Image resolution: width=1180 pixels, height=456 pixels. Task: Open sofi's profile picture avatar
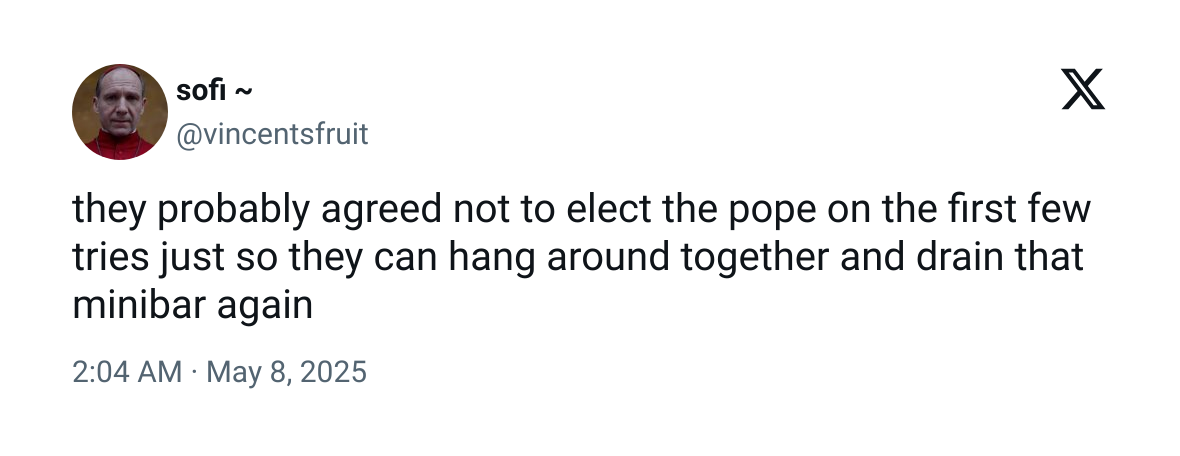(x=120, y=112)
